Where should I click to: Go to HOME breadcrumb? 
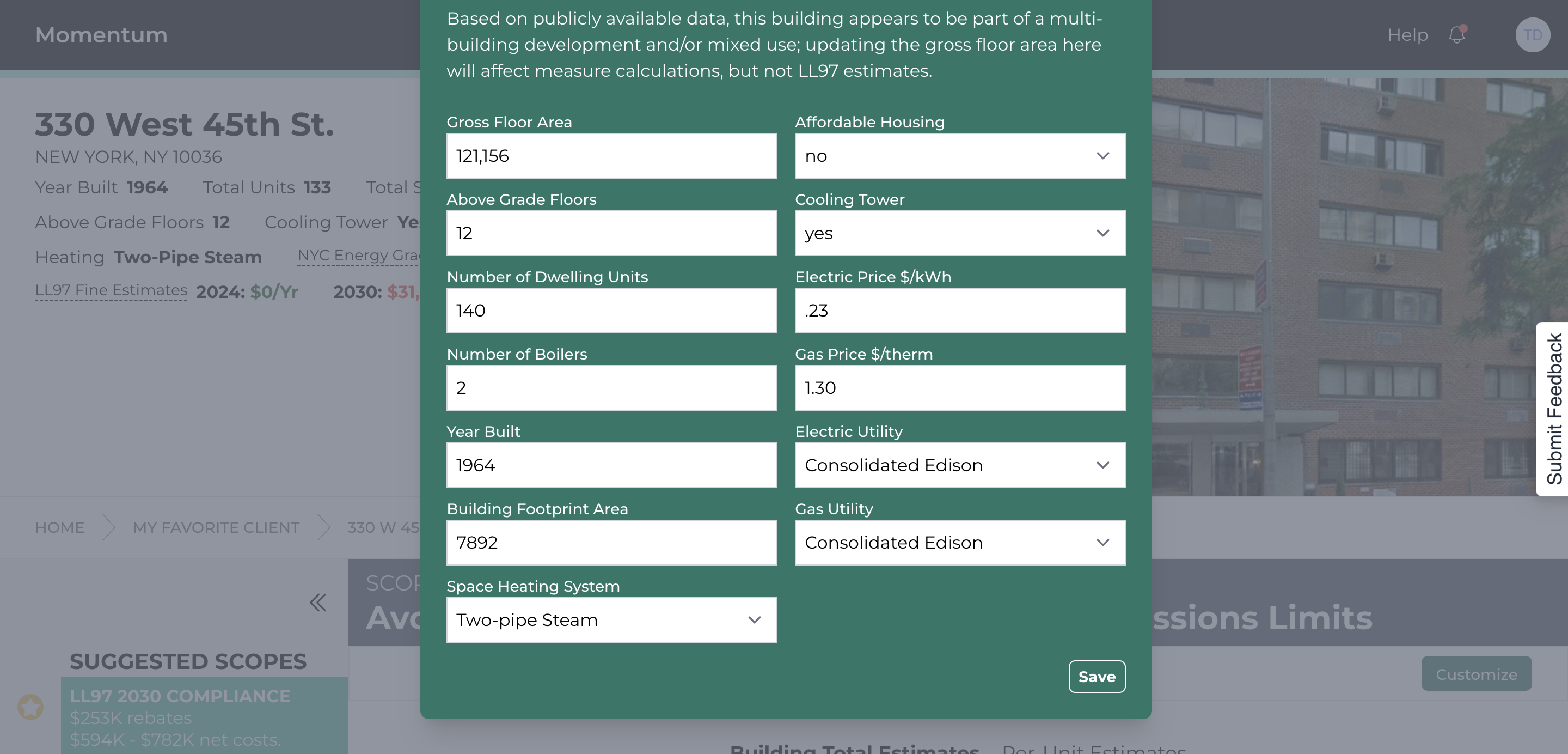(x=60, y=527)
